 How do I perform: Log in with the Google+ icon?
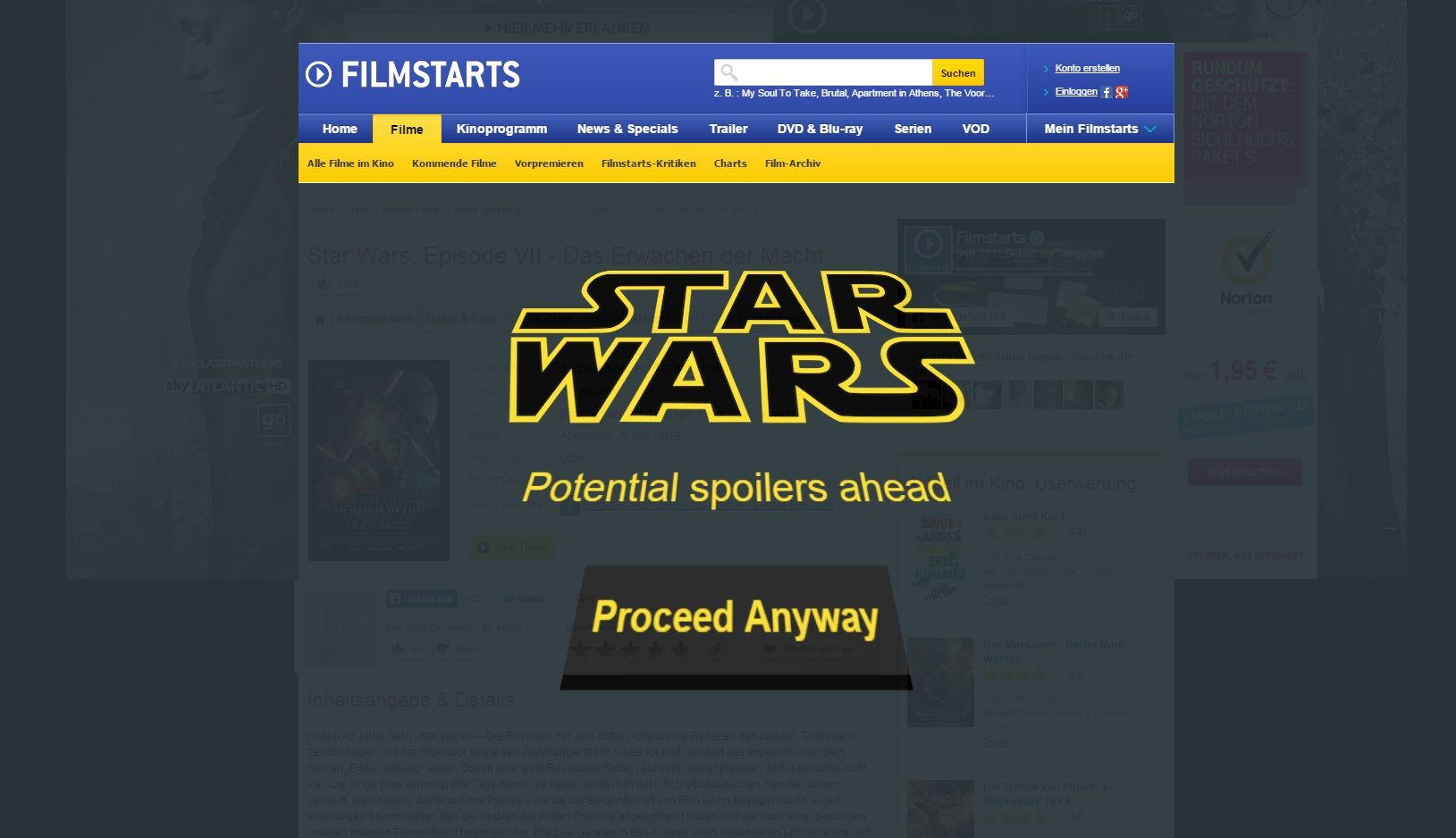[x=1122, y=92]
